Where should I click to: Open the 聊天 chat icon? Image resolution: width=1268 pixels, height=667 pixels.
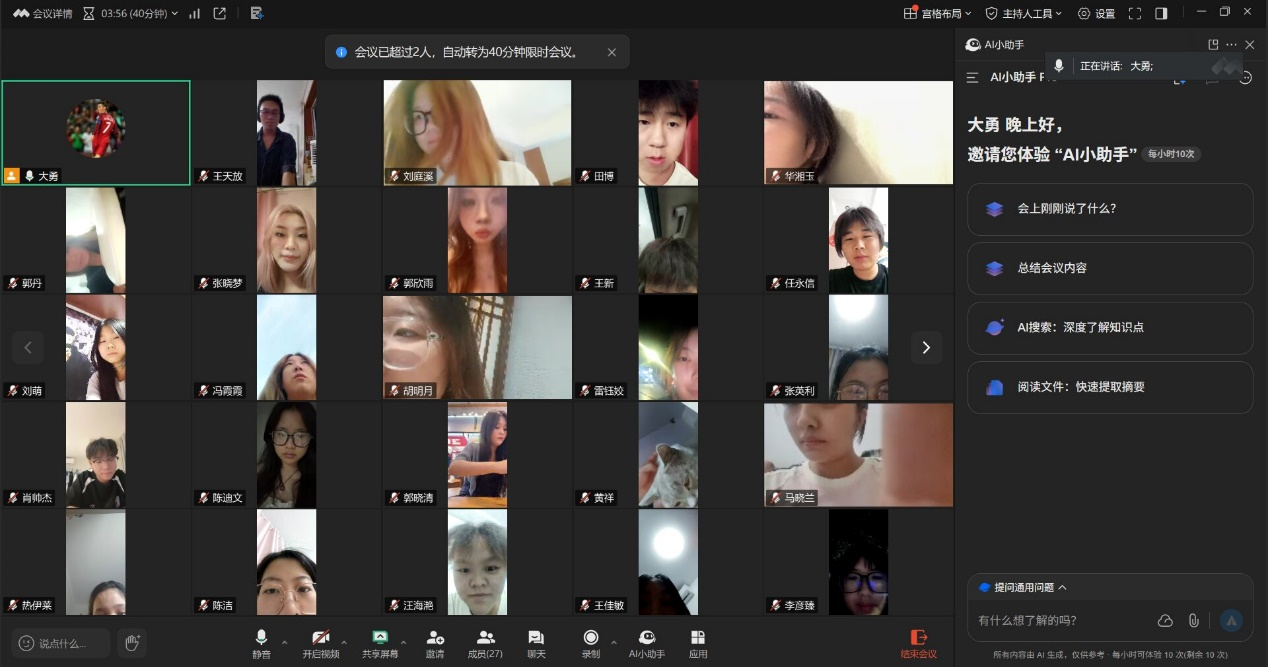click(536, 642)
